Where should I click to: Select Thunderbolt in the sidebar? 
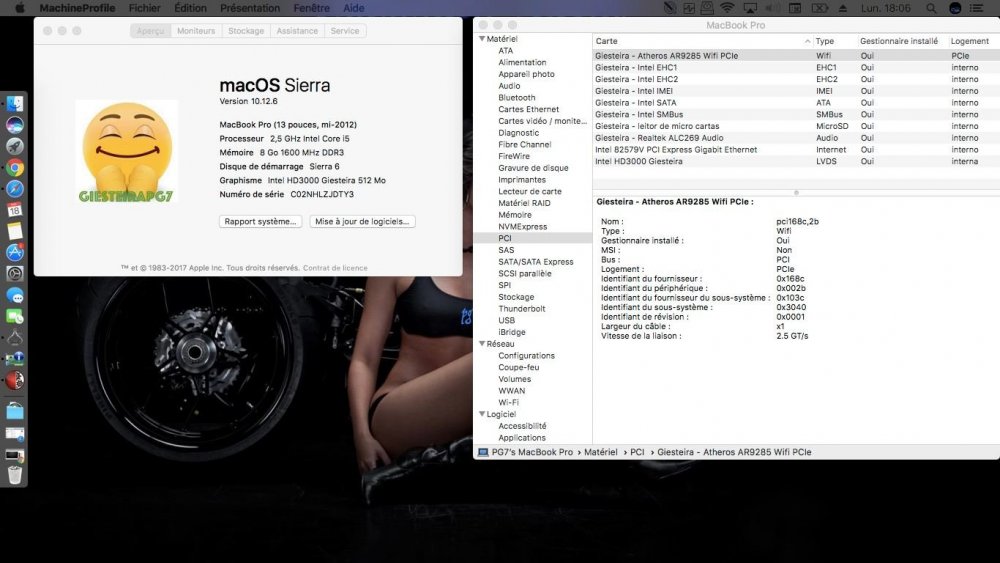coord(522,309)
